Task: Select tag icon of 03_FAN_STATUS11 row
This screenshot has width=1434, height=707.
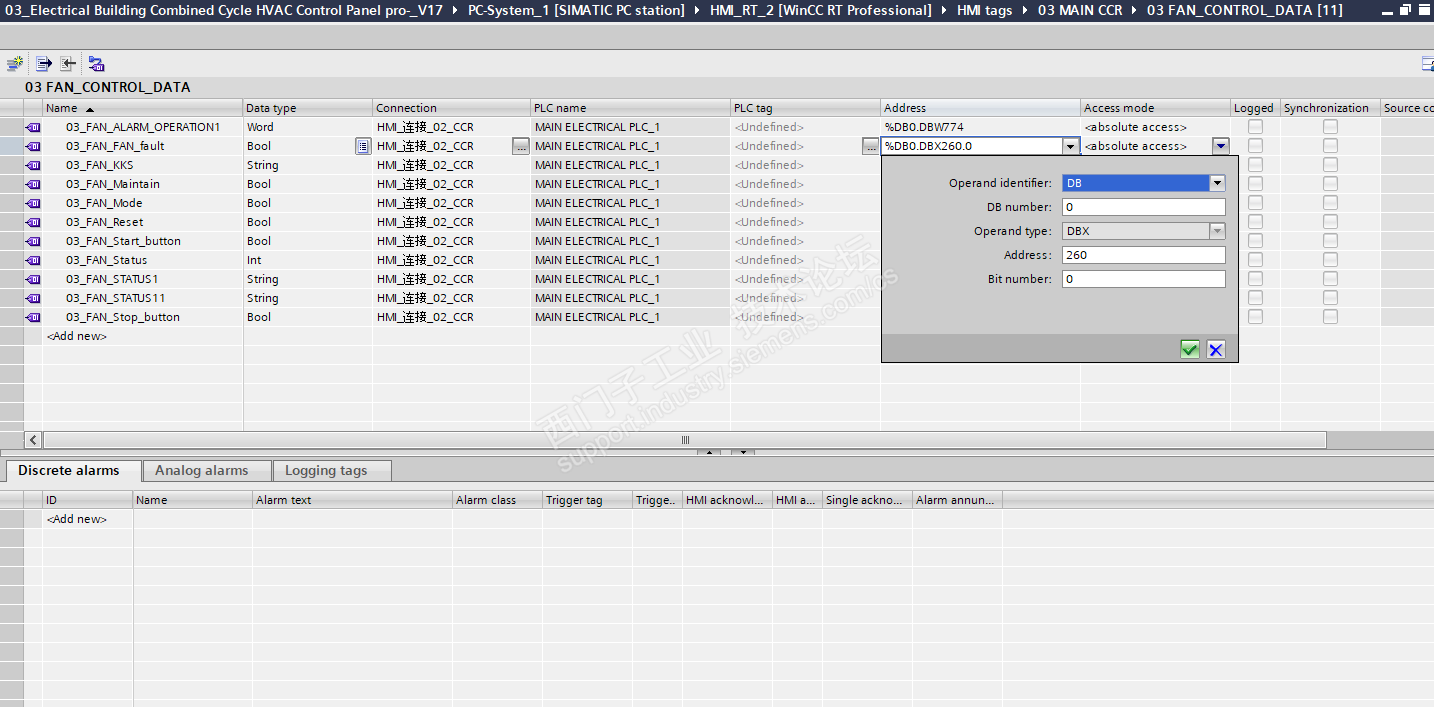Action: click(x=33, y=298)
